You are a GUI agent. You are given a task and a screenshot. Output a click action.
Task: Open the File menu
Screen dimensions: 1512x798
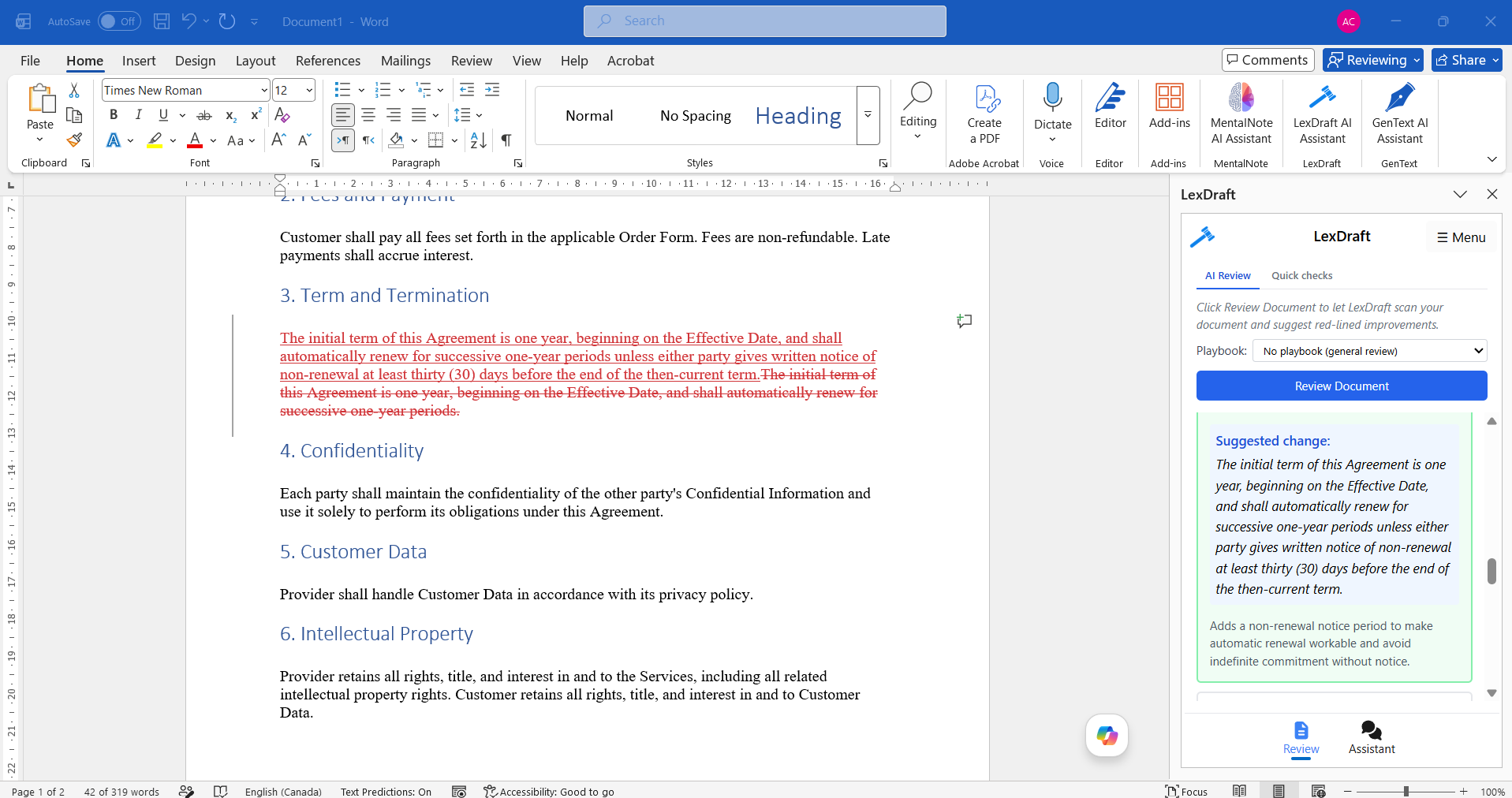click(x=30, y=61)
